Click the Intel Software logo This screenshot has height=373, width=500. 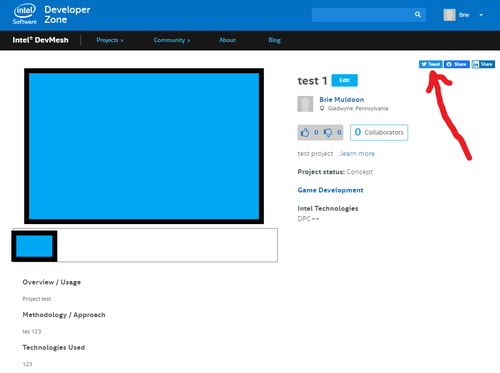tap(25, 14)
